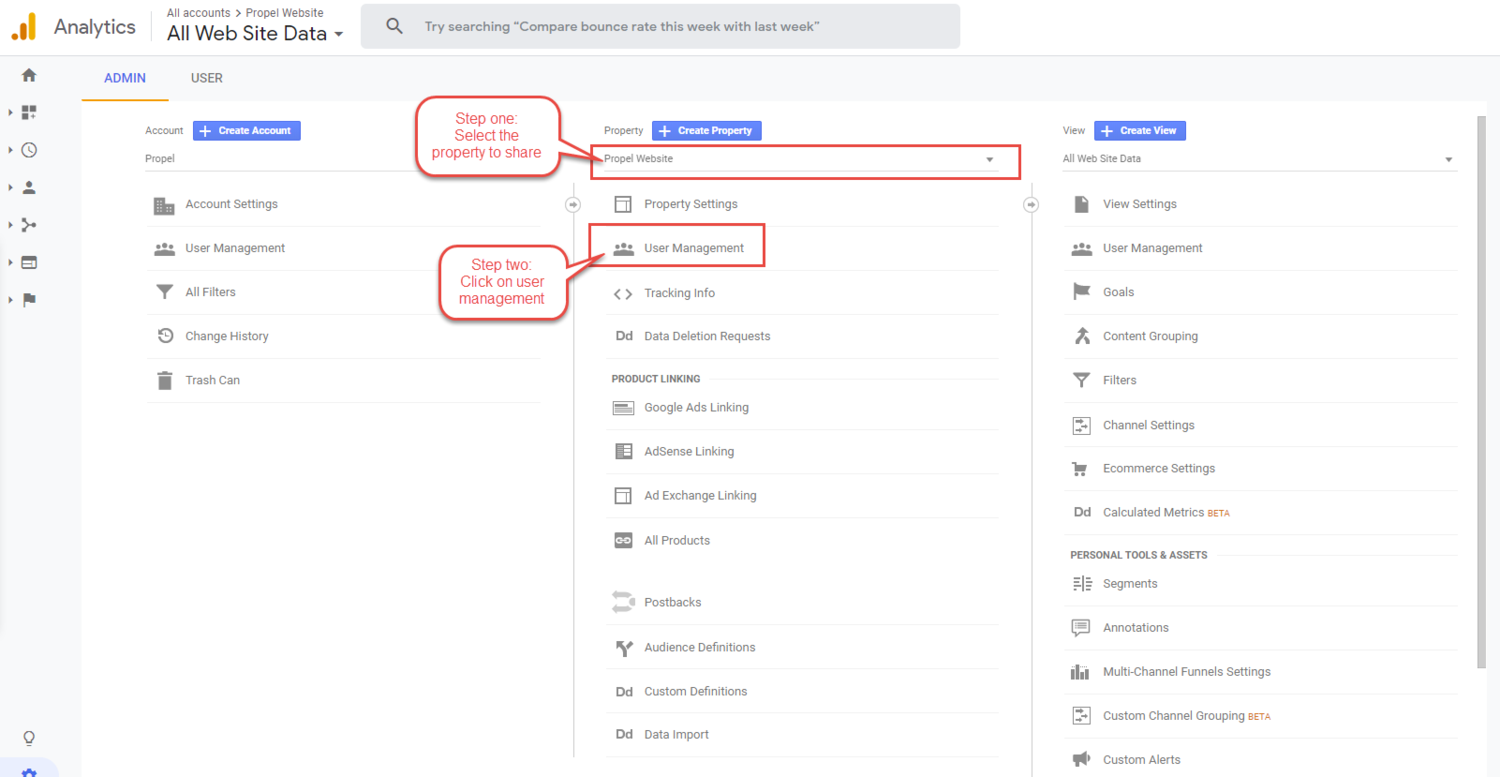1500x777 pixels.
Task: Open the Propel Website property dropdown
Action: (x=801, y=159)
